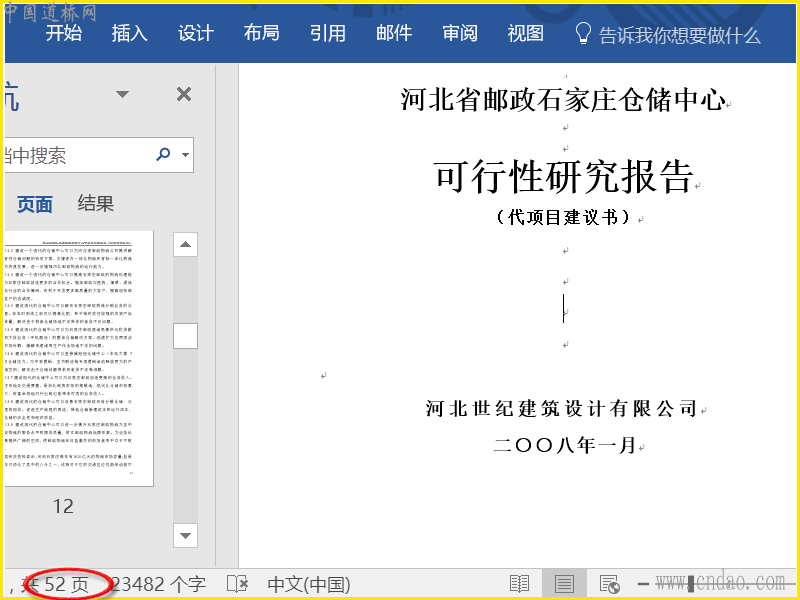Select the 邮件 ribbon tab

click(x=394, y=33)
